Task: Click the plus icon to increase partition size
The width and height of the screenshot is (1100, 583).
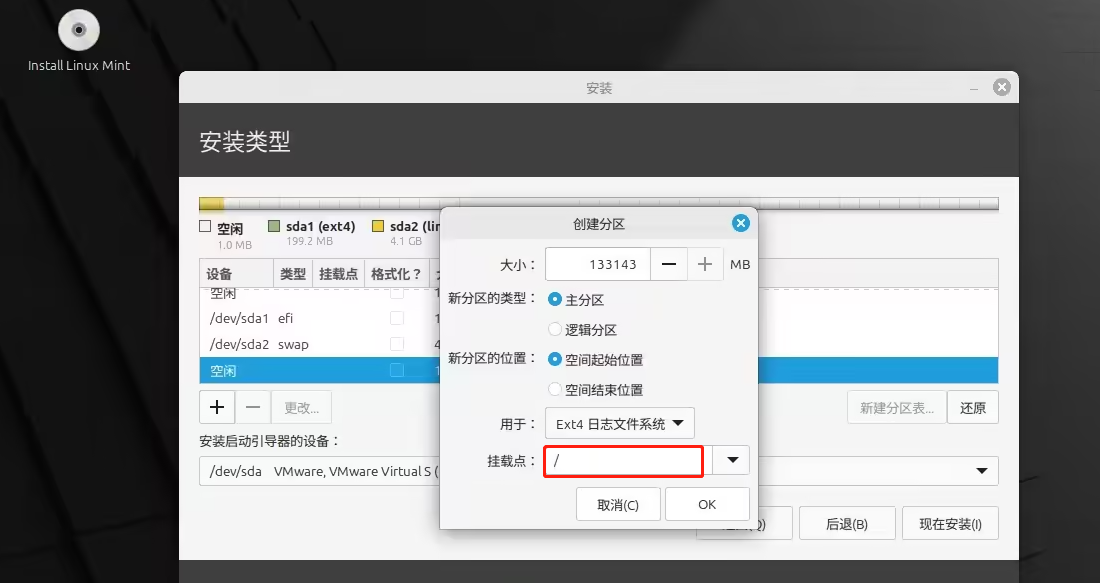Action: tap(705, 265)
